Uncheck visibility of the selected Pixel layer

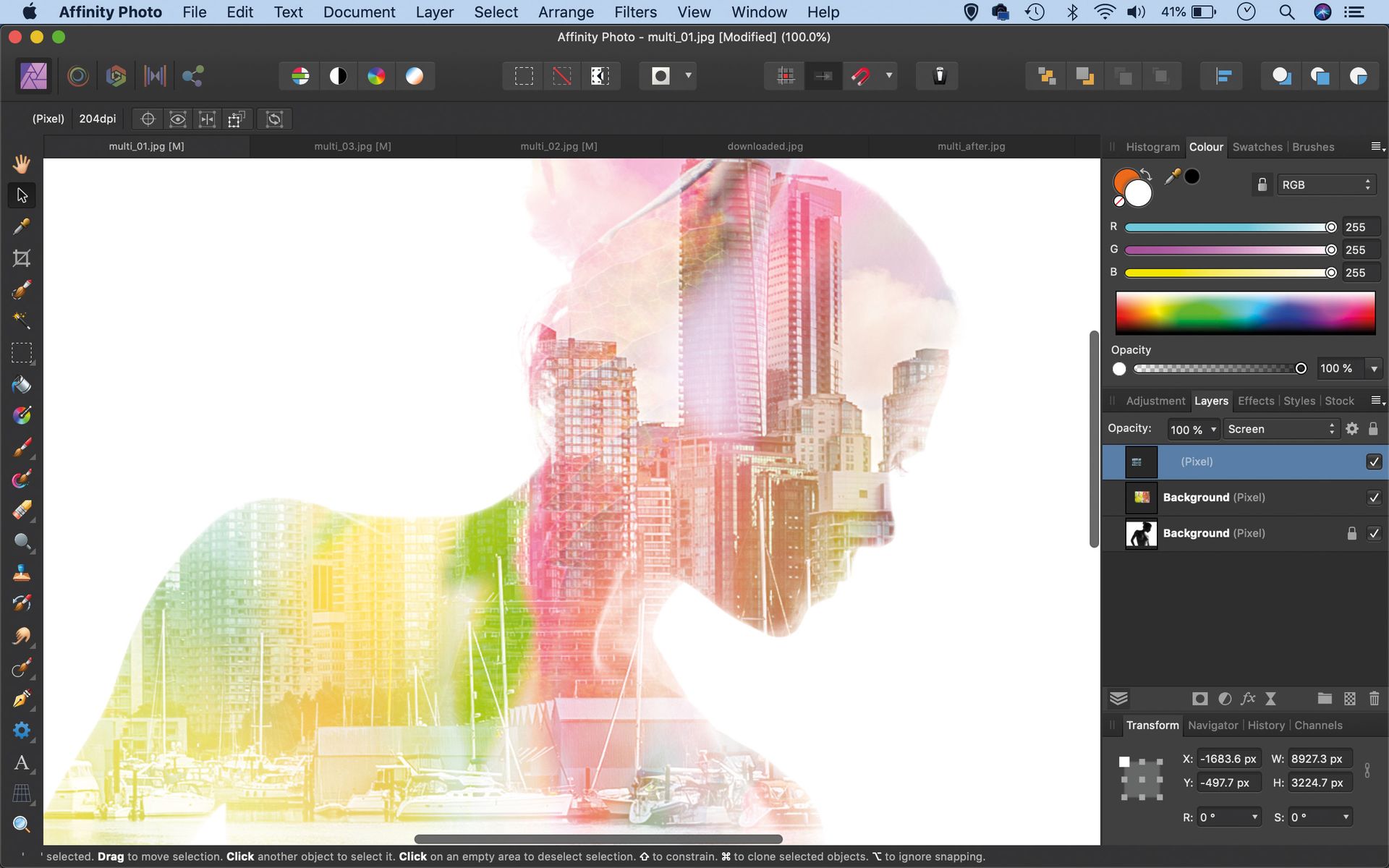click(1375, 461)
